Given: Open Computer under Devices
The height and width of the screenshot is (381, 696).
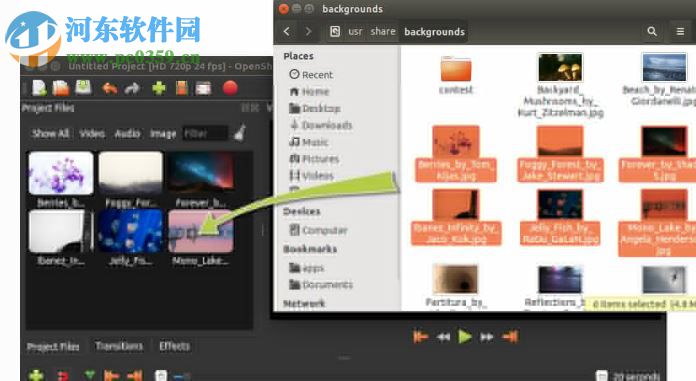Looking at the screenshot, I should point(318,230).
